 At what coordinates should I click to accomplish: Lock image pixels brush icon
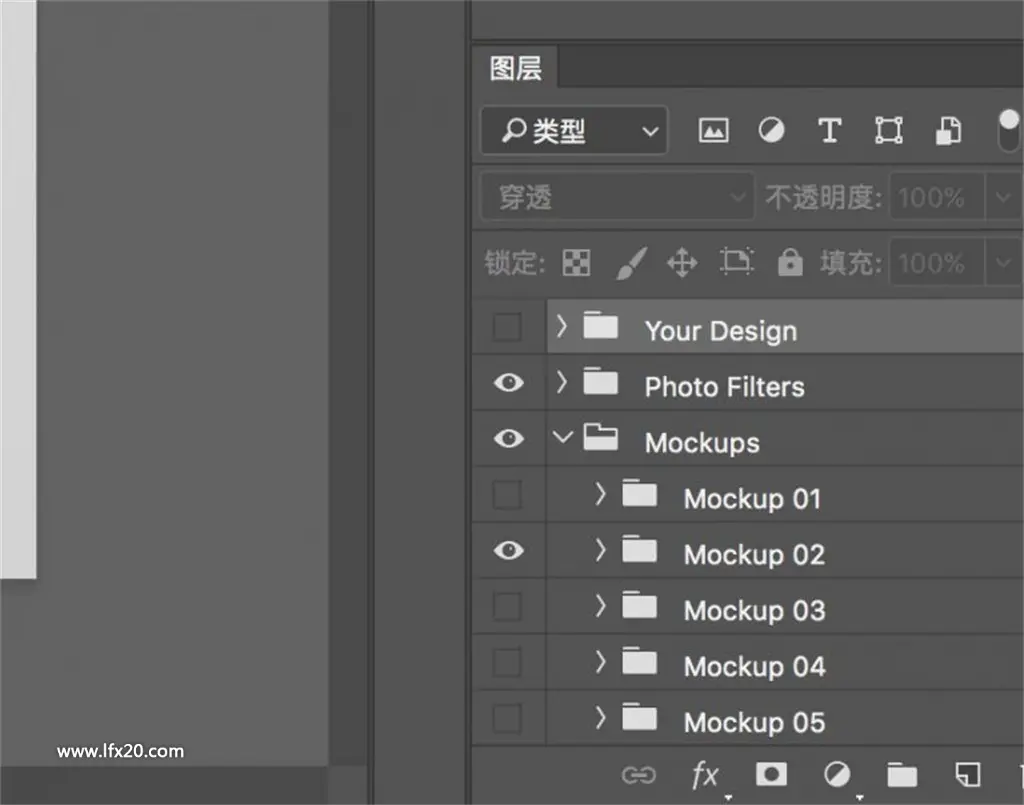[x=632, y=263]
